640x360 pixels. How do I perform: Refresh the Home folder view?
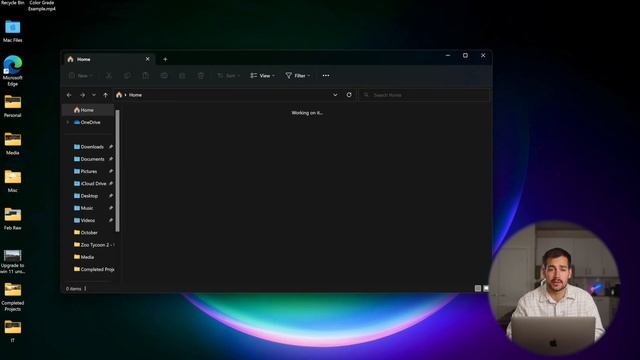click(x=349, y=95)
